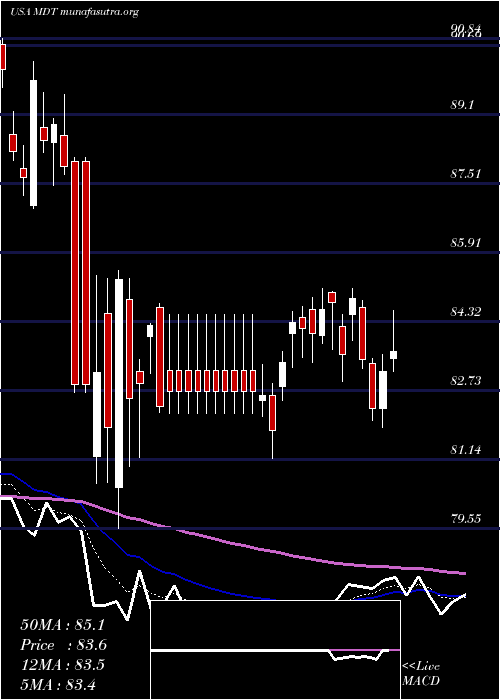Click the 85.91 price axis label
500x700 pixels.
[x=465, y=242]
